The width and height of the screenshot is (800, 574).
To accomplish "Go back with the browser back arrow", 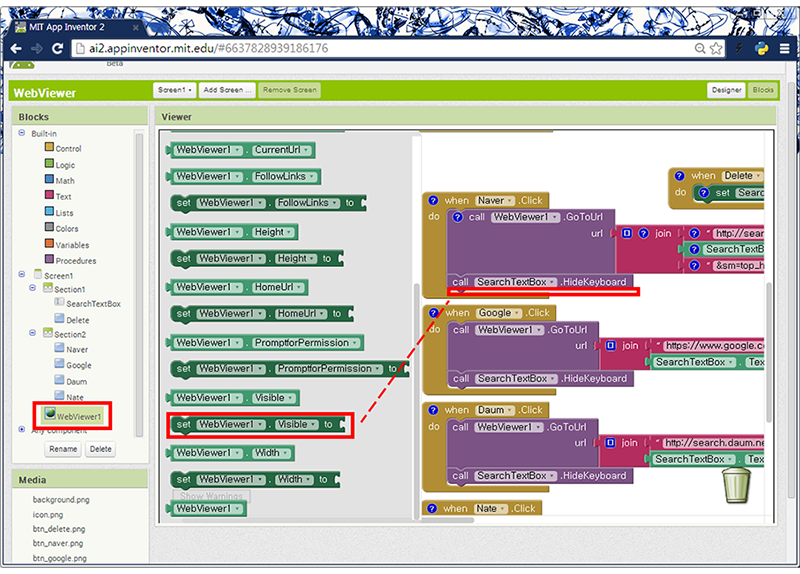I will pyautogui.click(x=16, y=48).
